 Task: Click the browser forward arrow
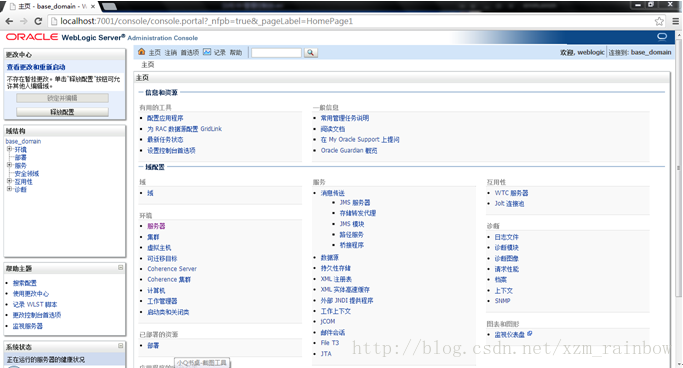coord(24,21)
